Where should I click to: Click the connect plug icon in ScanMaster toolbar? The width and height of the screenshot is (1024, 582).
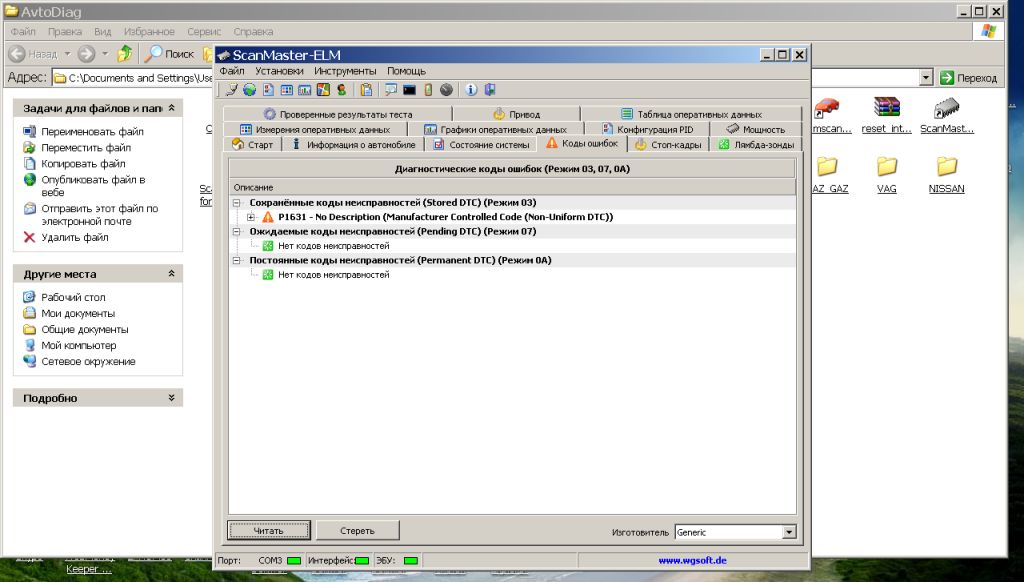pyautogui.click(x=232, y=90)
